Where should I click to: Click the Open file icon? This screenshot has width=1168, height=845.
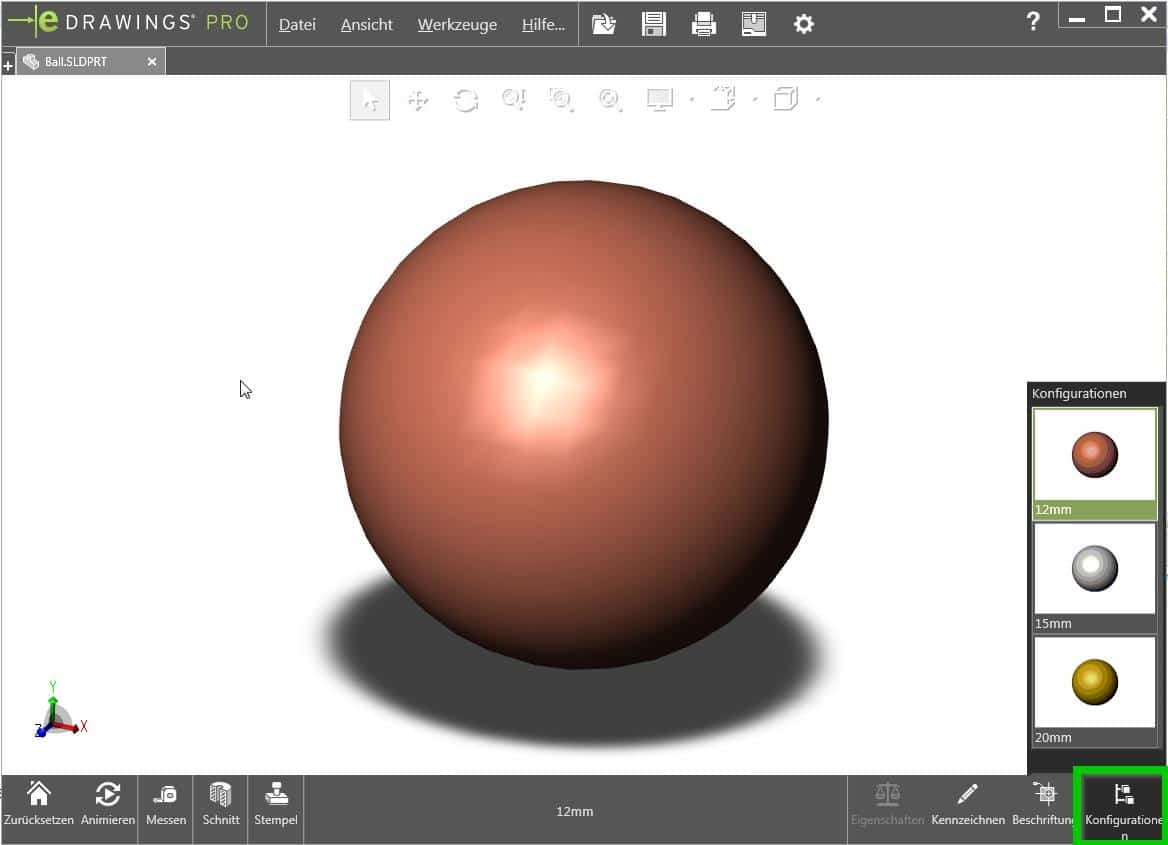(x=604, y=24)
